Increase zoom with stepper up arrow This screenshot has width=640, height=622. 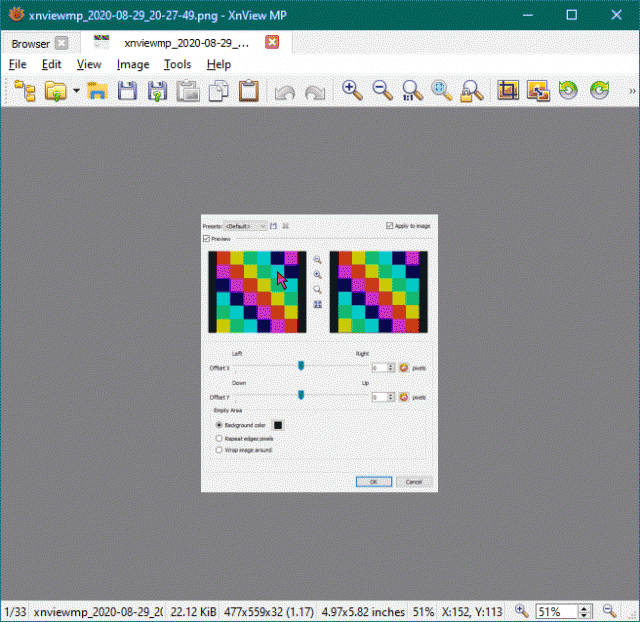584,608
